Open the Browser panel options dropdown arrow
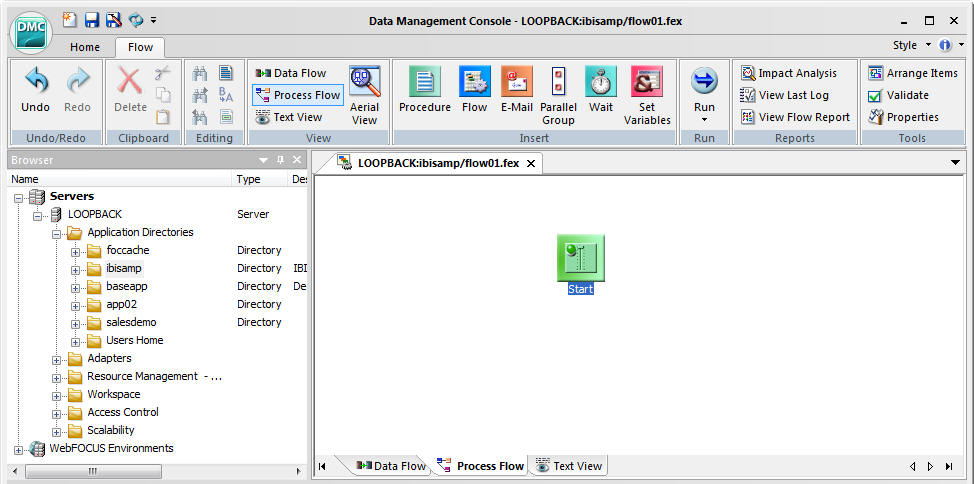Screen dimensions: 974x484 click(263, 160)
